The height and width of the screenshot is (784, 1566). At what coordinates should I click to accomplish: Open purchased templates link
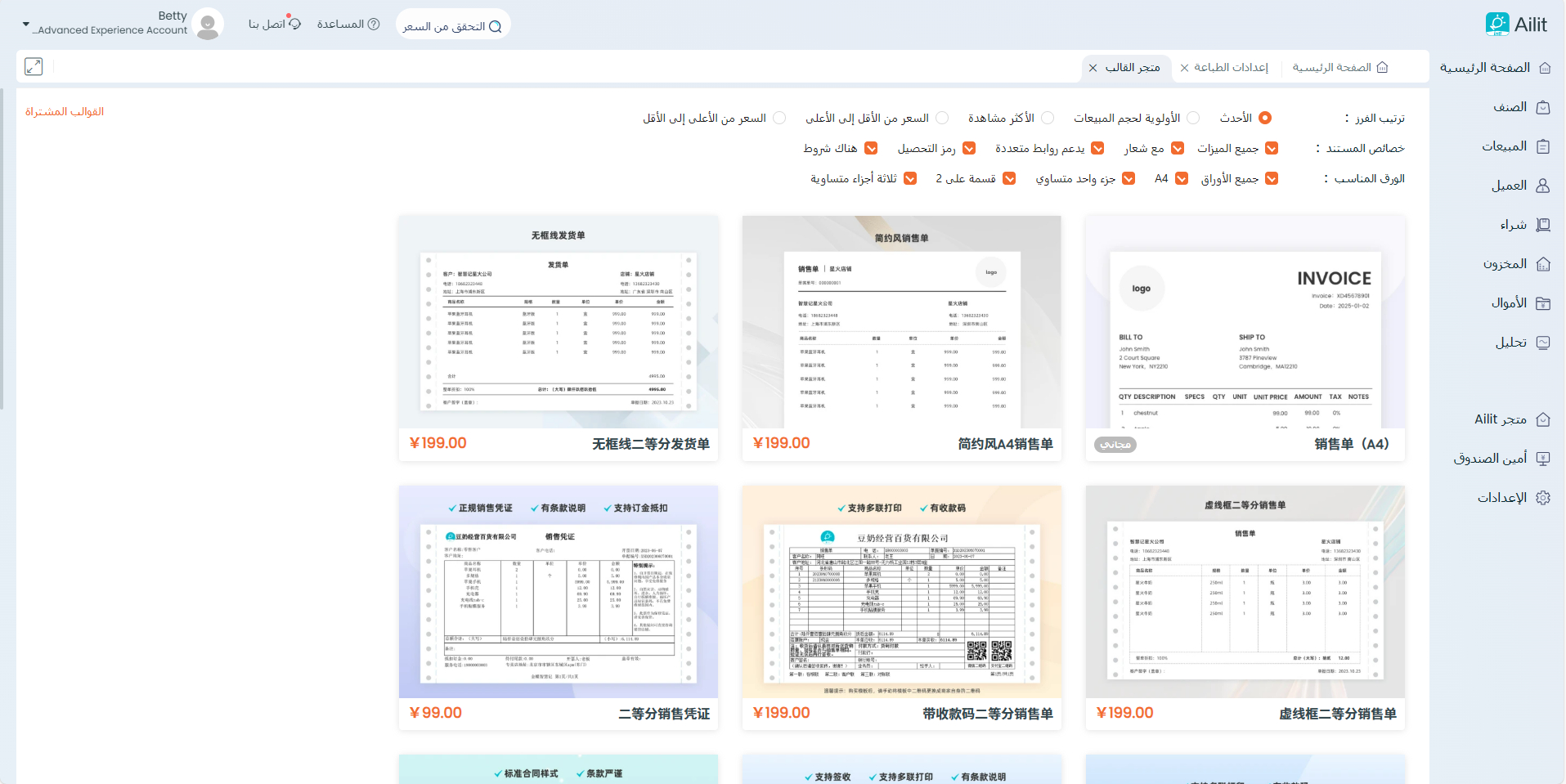coord(65,111)
